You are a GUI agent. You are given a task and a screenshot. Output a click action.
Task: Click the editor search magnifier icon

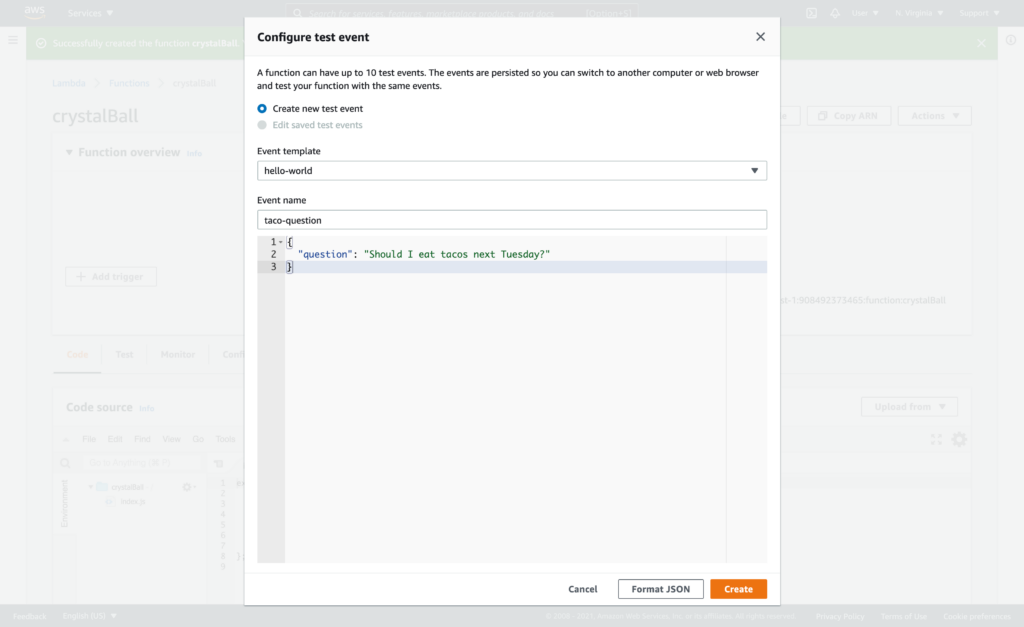pyautogui.click(x=65, y=463)
